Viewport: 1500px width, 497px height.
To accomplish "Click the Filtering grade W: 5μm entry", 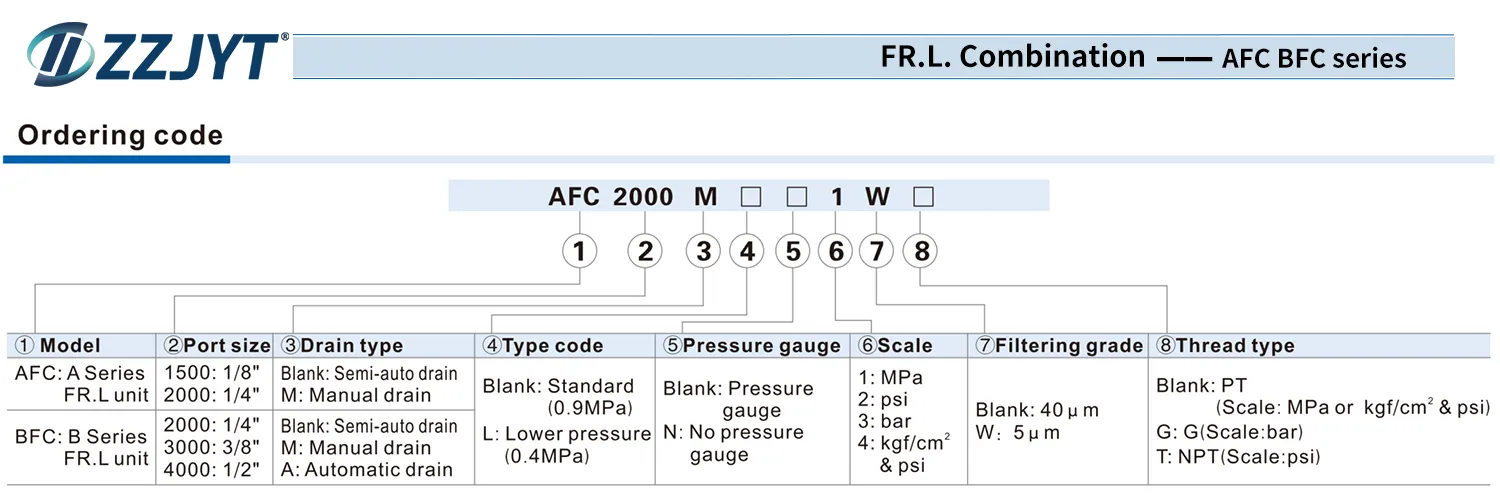I will [x=1017, y=433].
